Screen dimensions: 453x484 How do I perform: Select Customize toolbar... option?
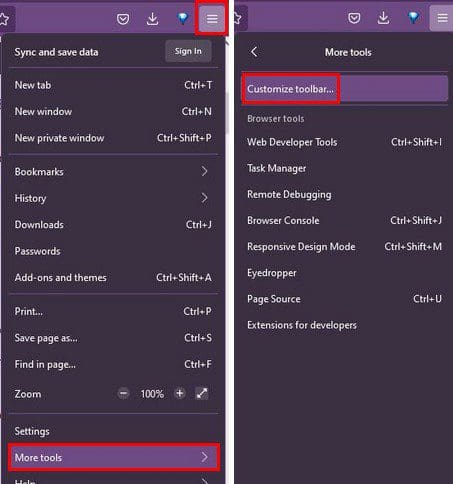pyautogui.click(x=345, y=89)
